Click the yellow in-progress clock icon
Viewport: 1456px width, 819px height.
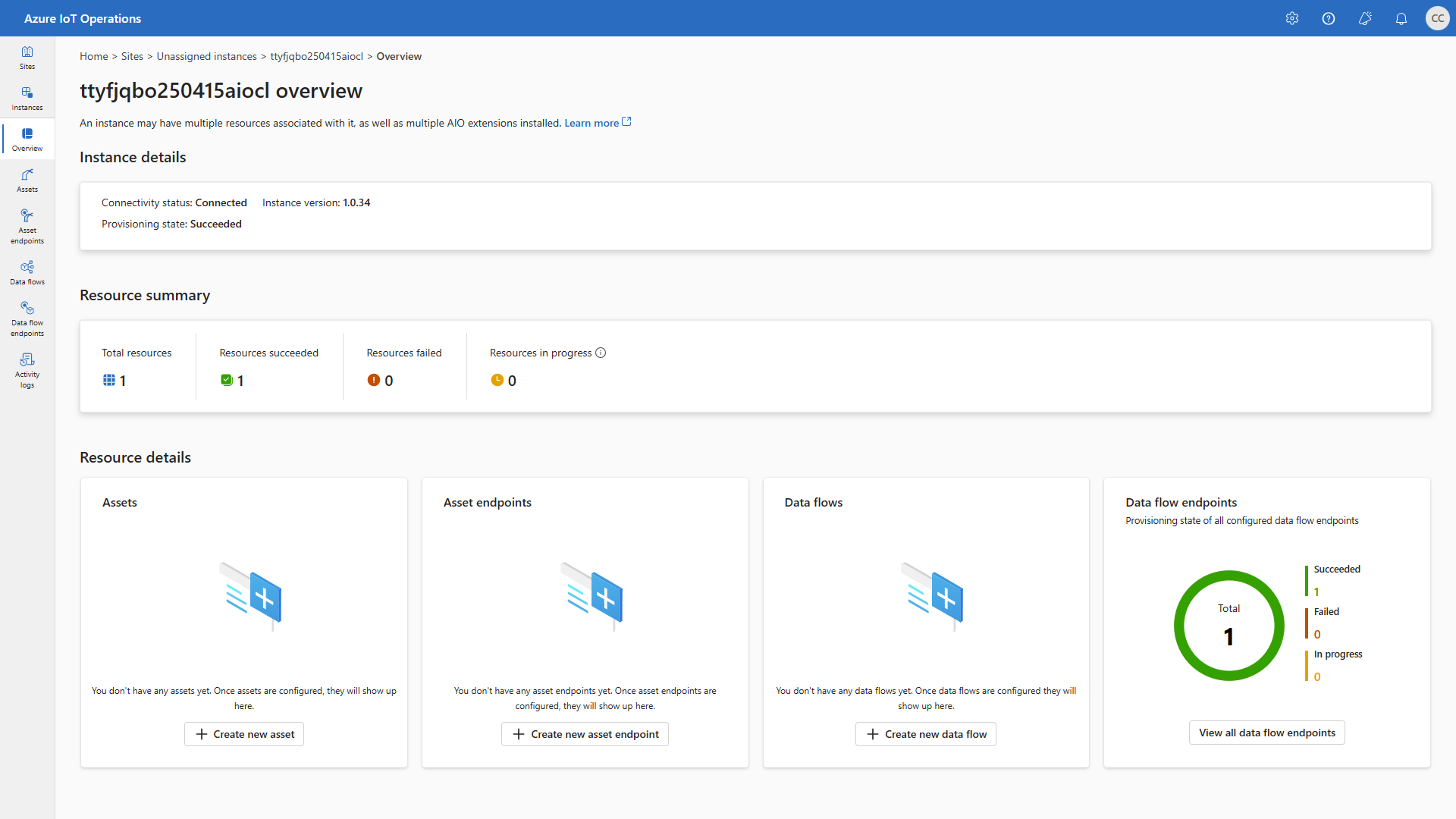[497, 380]
